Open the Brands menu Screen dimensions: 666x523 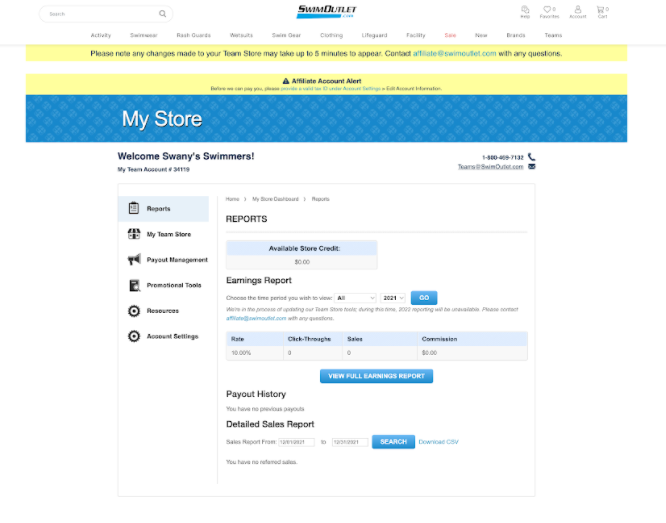(516, 35)
